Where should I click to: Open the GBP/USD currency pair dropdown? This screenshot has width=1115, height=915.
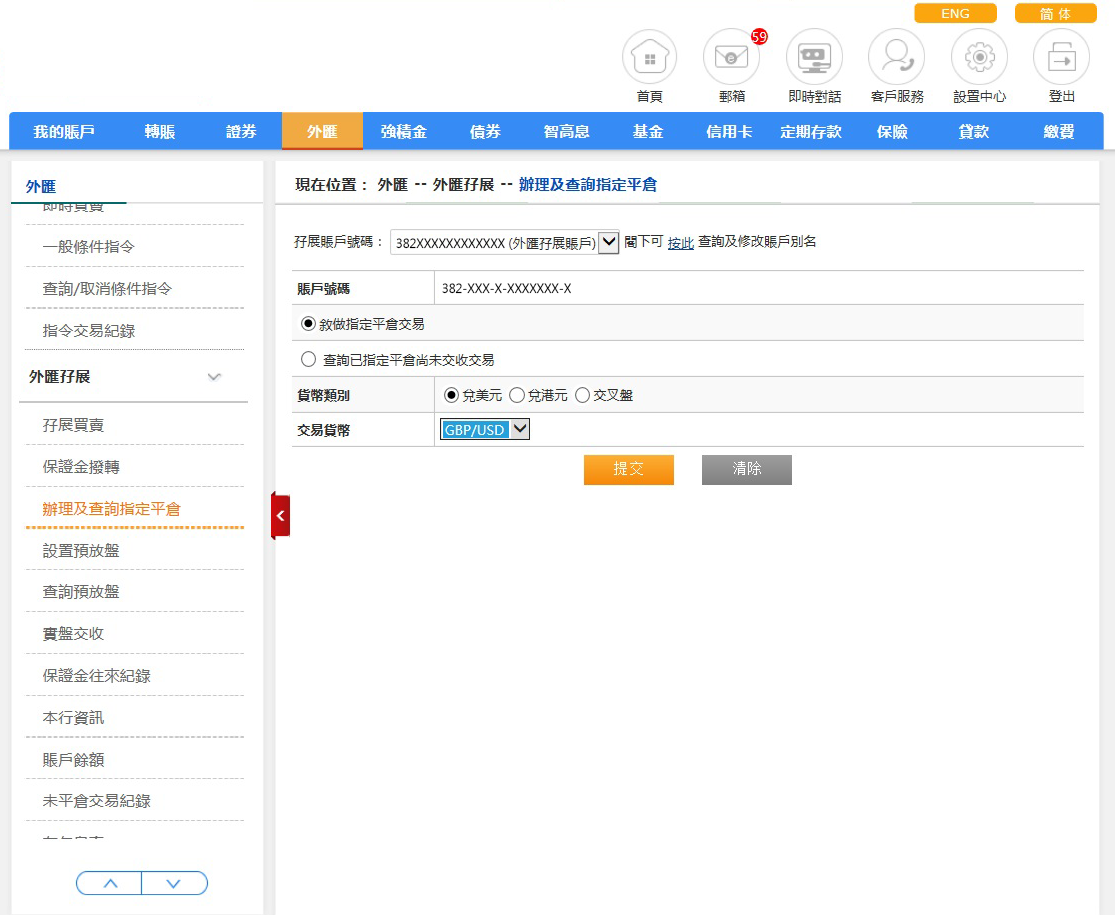tap(485, 430)
